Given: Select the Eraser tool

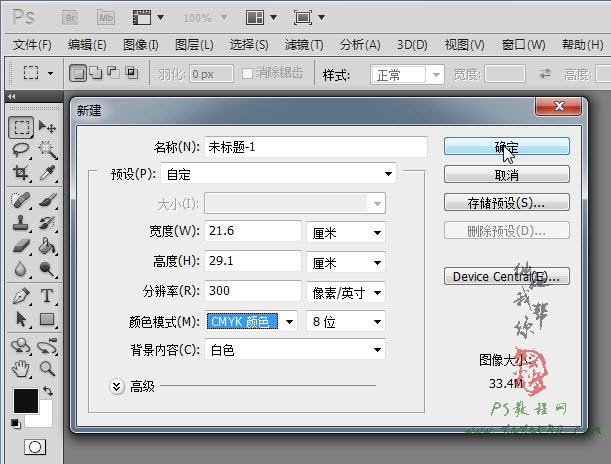Looking at the screenshot, I should [x=21, y=246].
